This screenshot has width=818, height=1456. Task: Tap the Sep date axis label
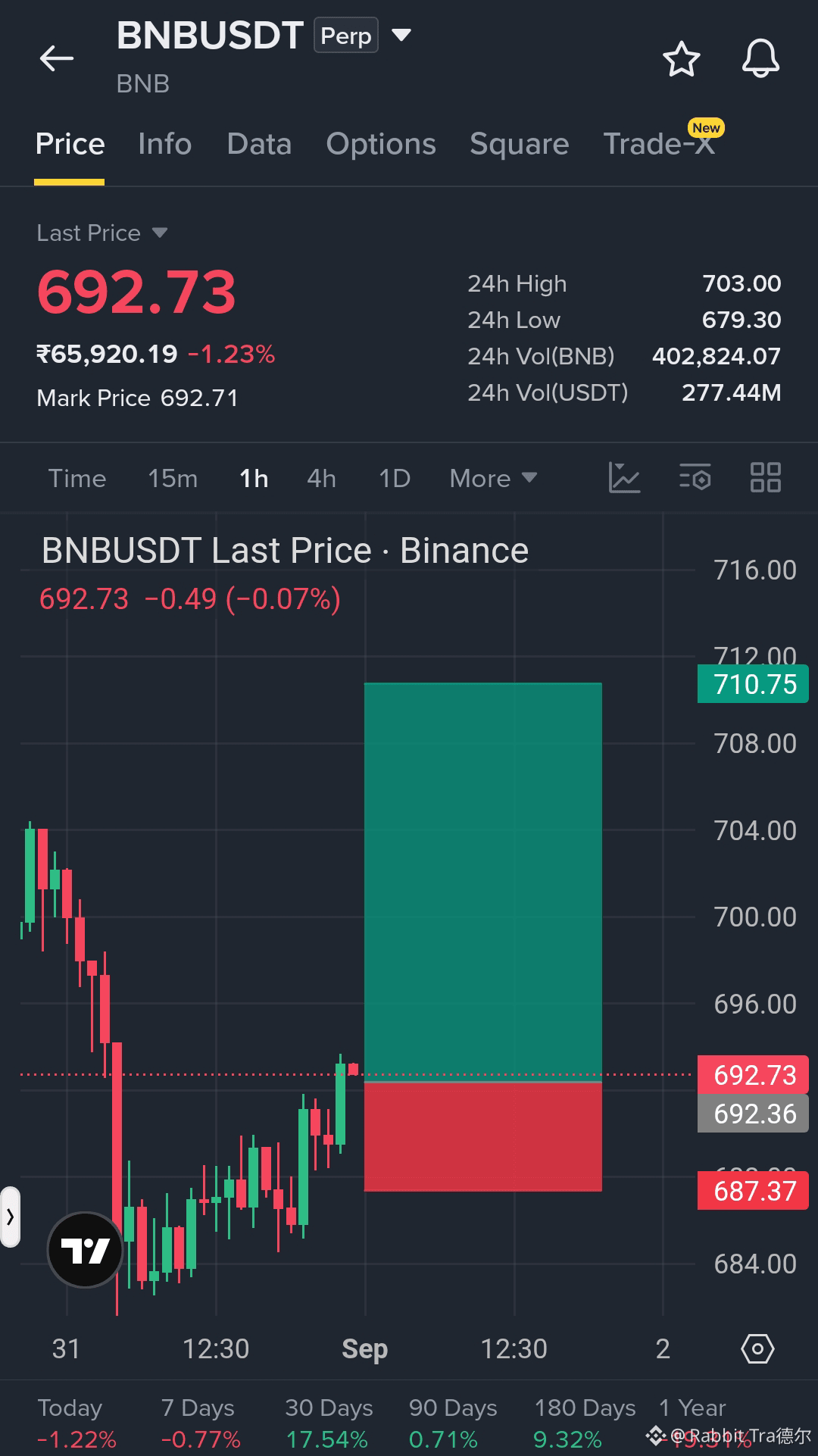click(365, 1348)
